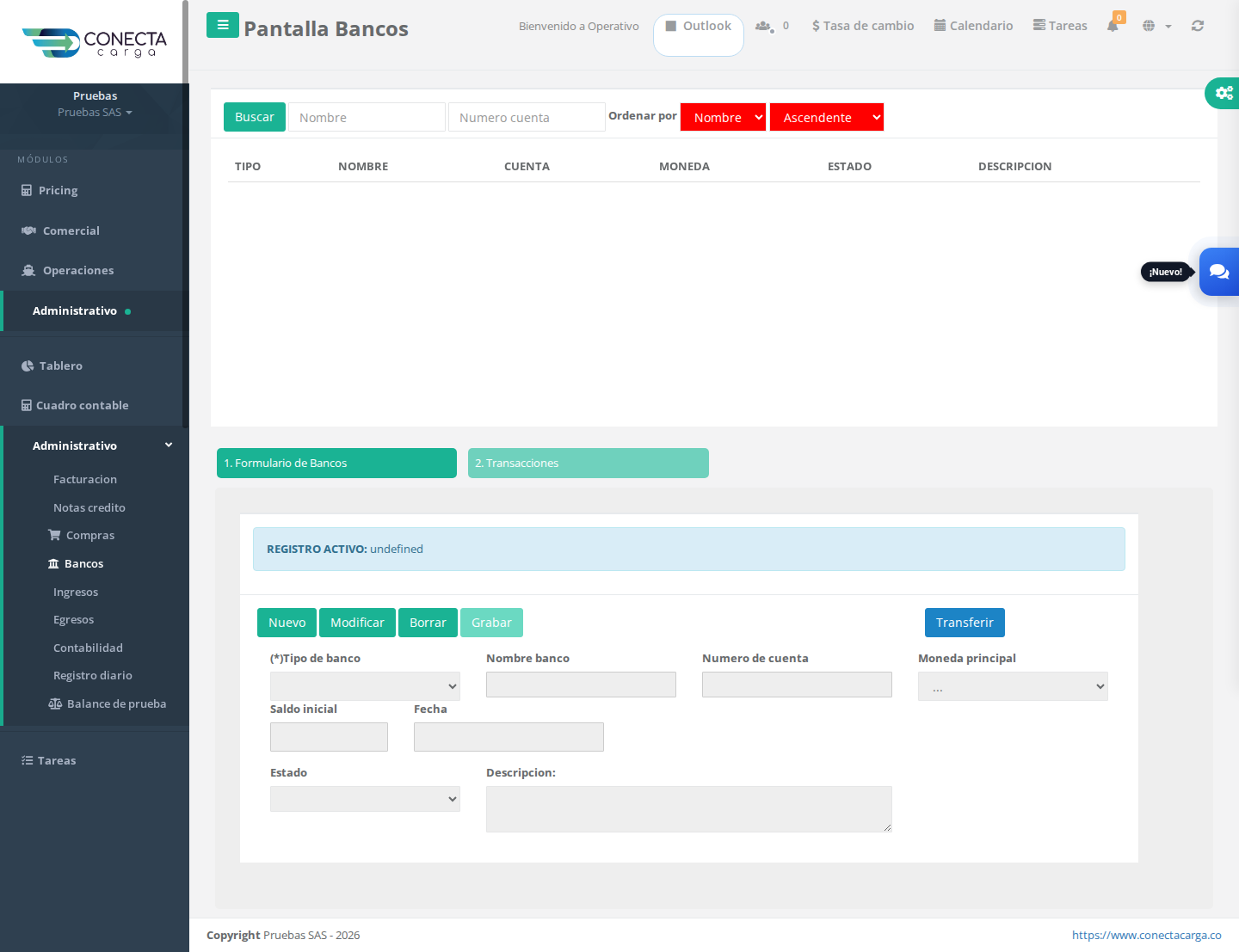Click the users group icon
The width and height of the screenshot is (1239, 952).
tap(763, 26)
